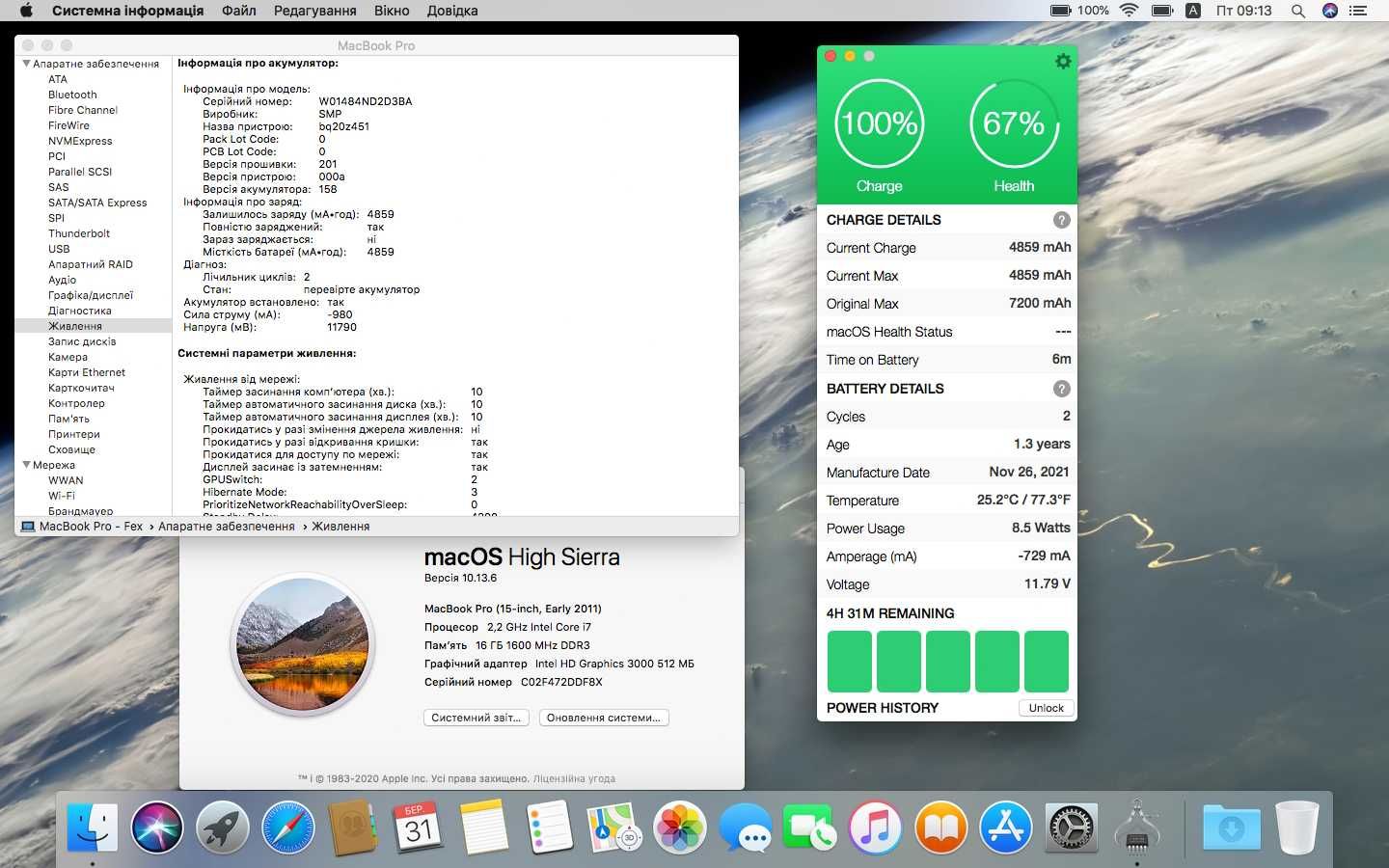This screenshot has width=1389, height=868.
Task: Open the Notification Center list icon
Action: (x=1358, y=11)
